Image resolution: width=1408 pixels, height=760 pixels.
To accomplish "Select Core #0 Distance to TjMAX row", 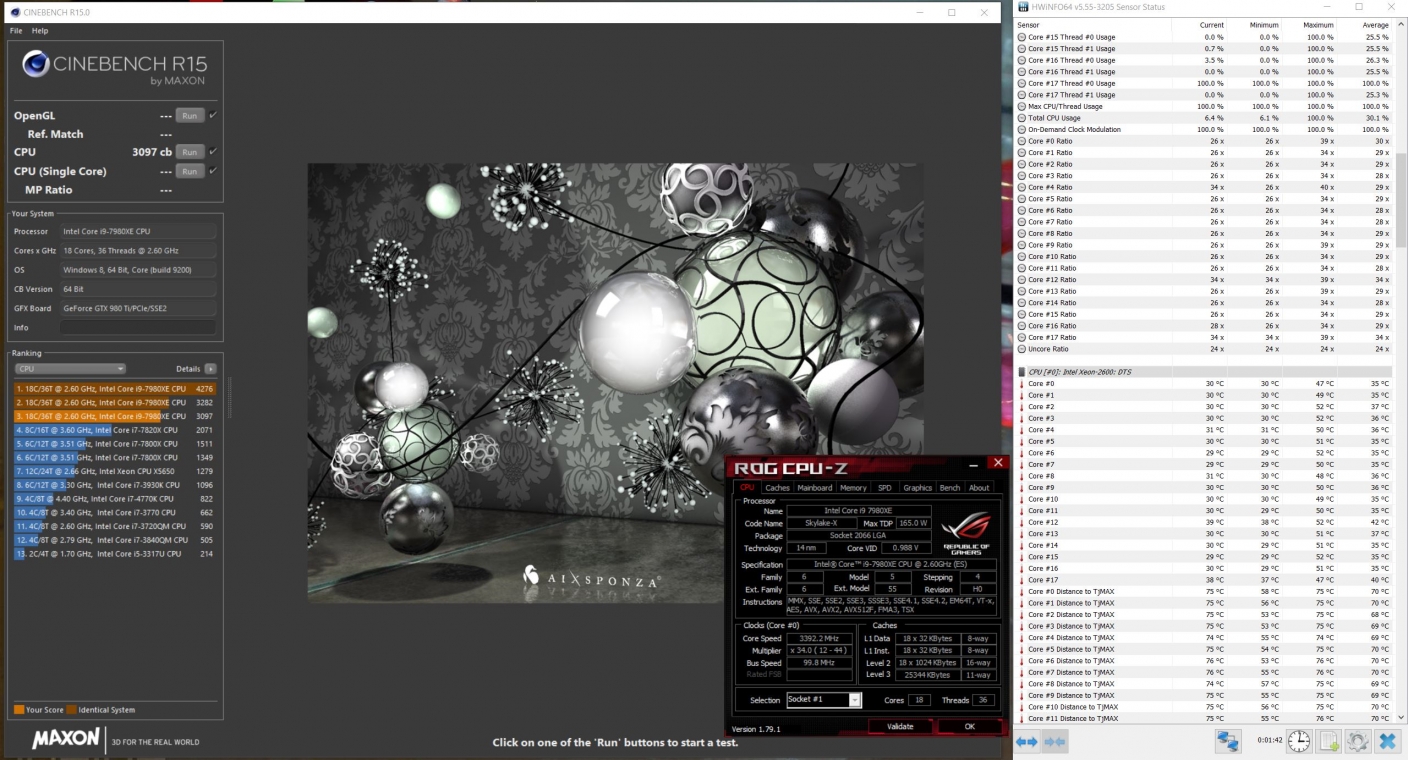I will [x=1204, y=591].
